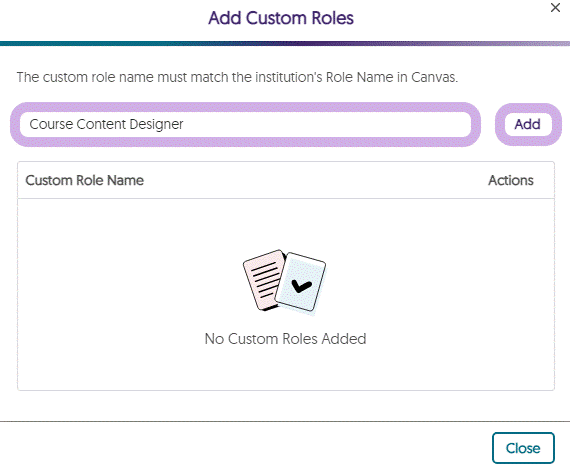Click the Add Custom Roles dialog title
This screenshot has height=467, width=570.
pyautogui.click(x=281, y=18)
